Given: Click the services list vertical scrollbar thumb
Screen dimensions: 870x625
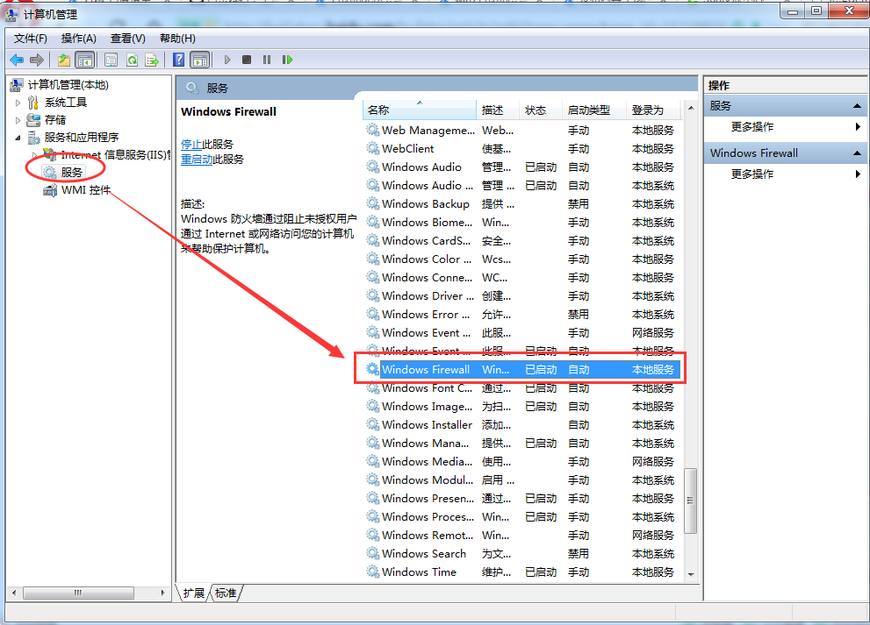Looking at the screenshot, I should pyautogui.click(x=691, y=500).
